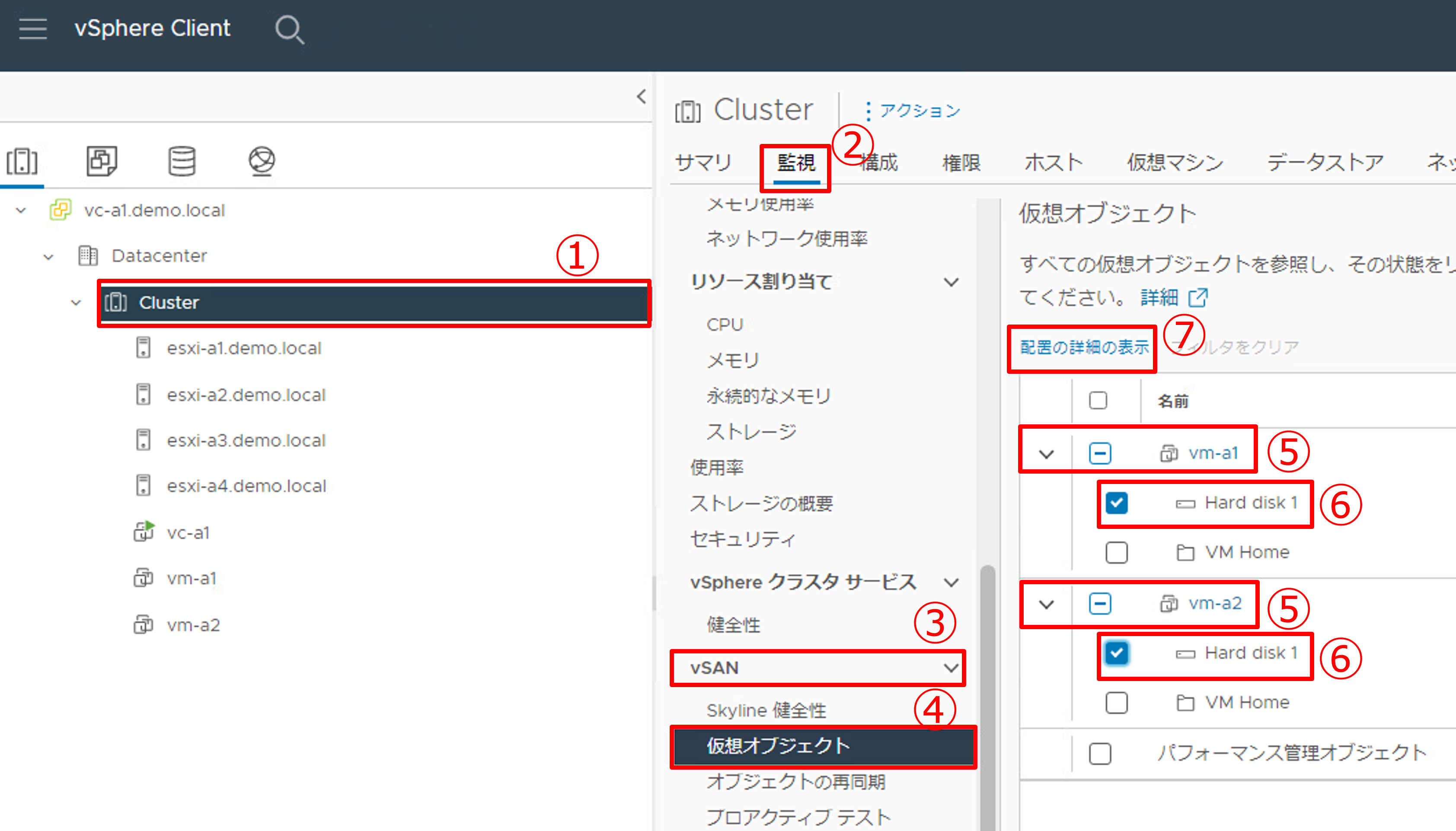Click Cluster icon in the title header
1456x831 pixels.
pos(687,111)
